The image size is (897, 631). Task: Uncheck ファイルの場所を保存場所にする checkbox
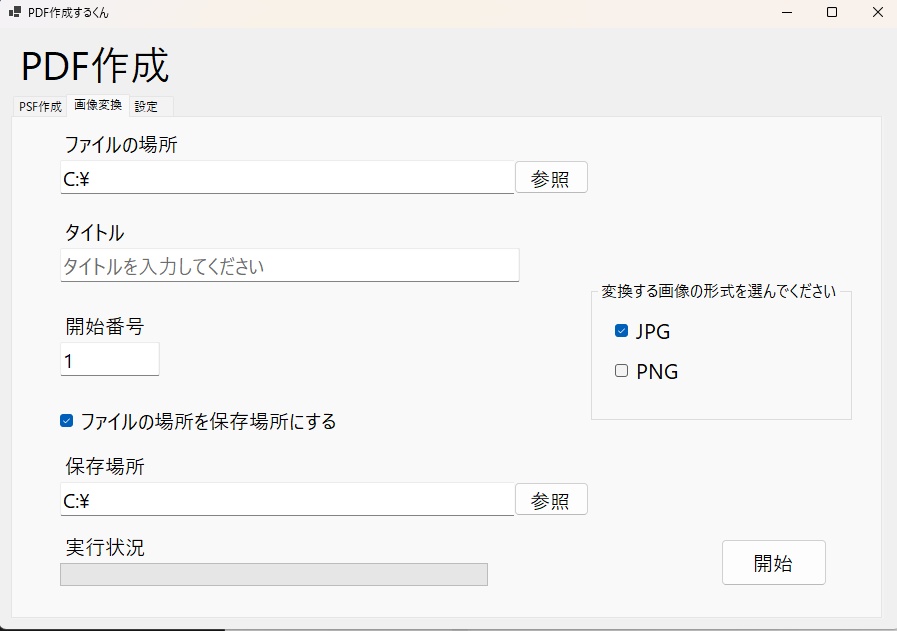[x=67, y=421]
